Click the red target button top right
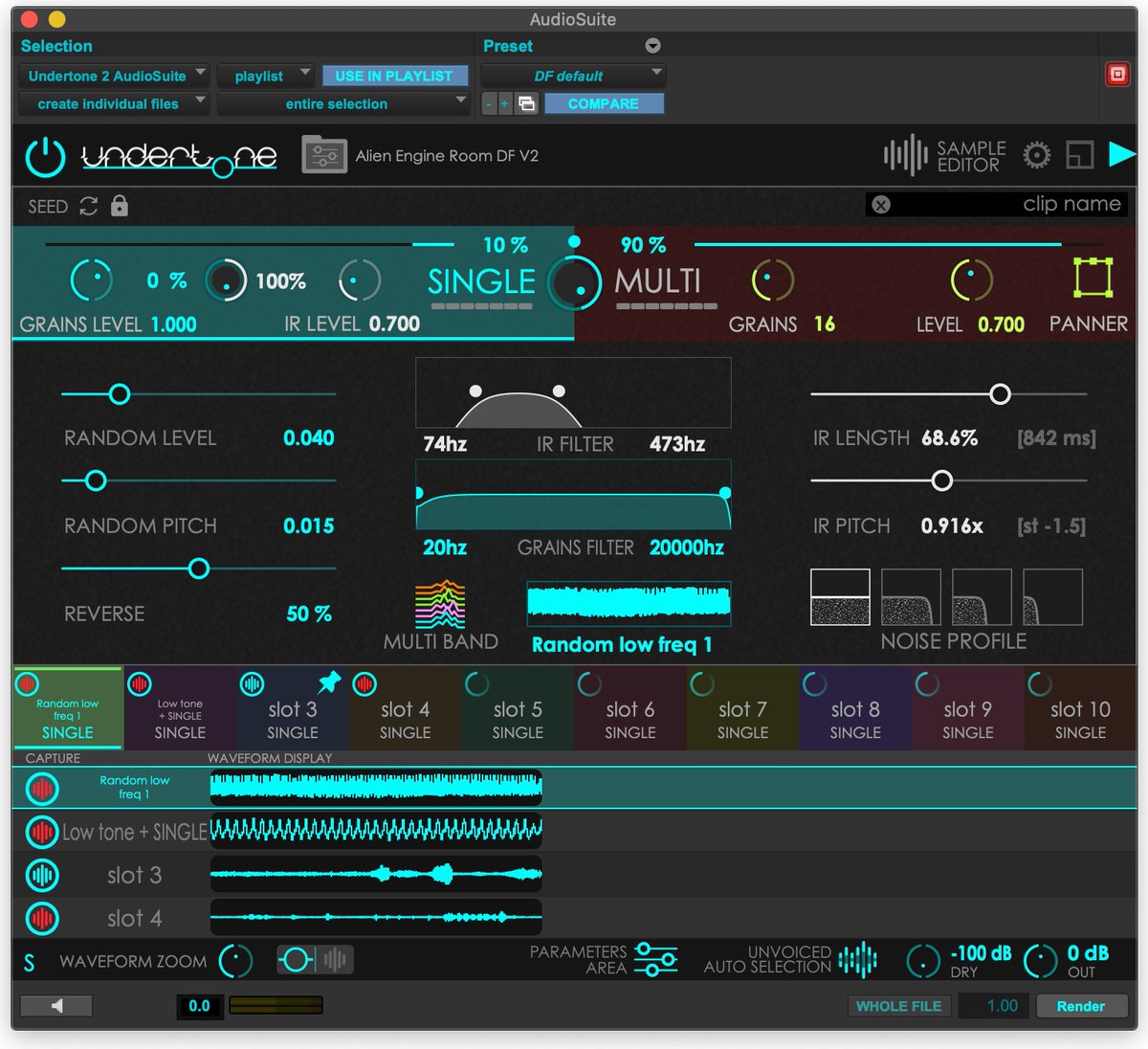The image size is (1148, 1049). [1117, 74]
